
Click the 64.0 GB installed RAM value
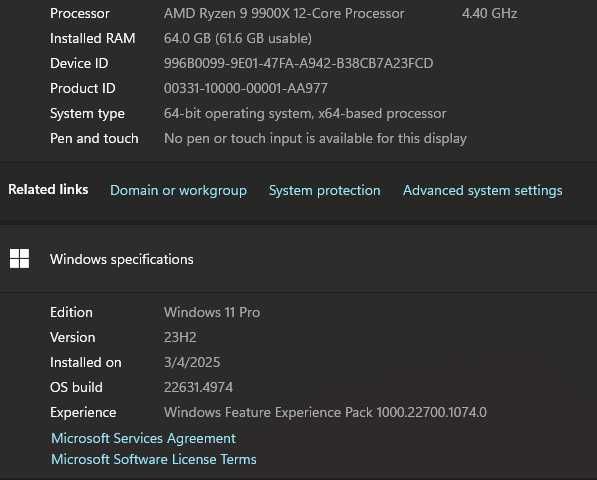[238, 38]
